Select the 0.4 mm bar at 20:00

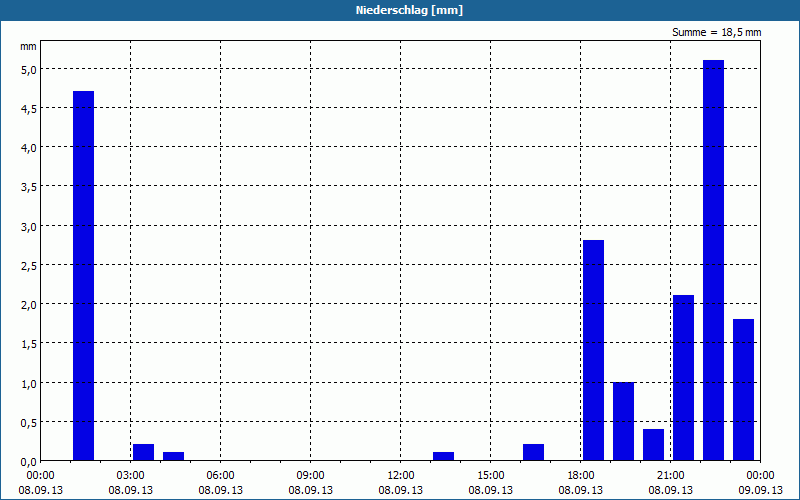[654, 444]
